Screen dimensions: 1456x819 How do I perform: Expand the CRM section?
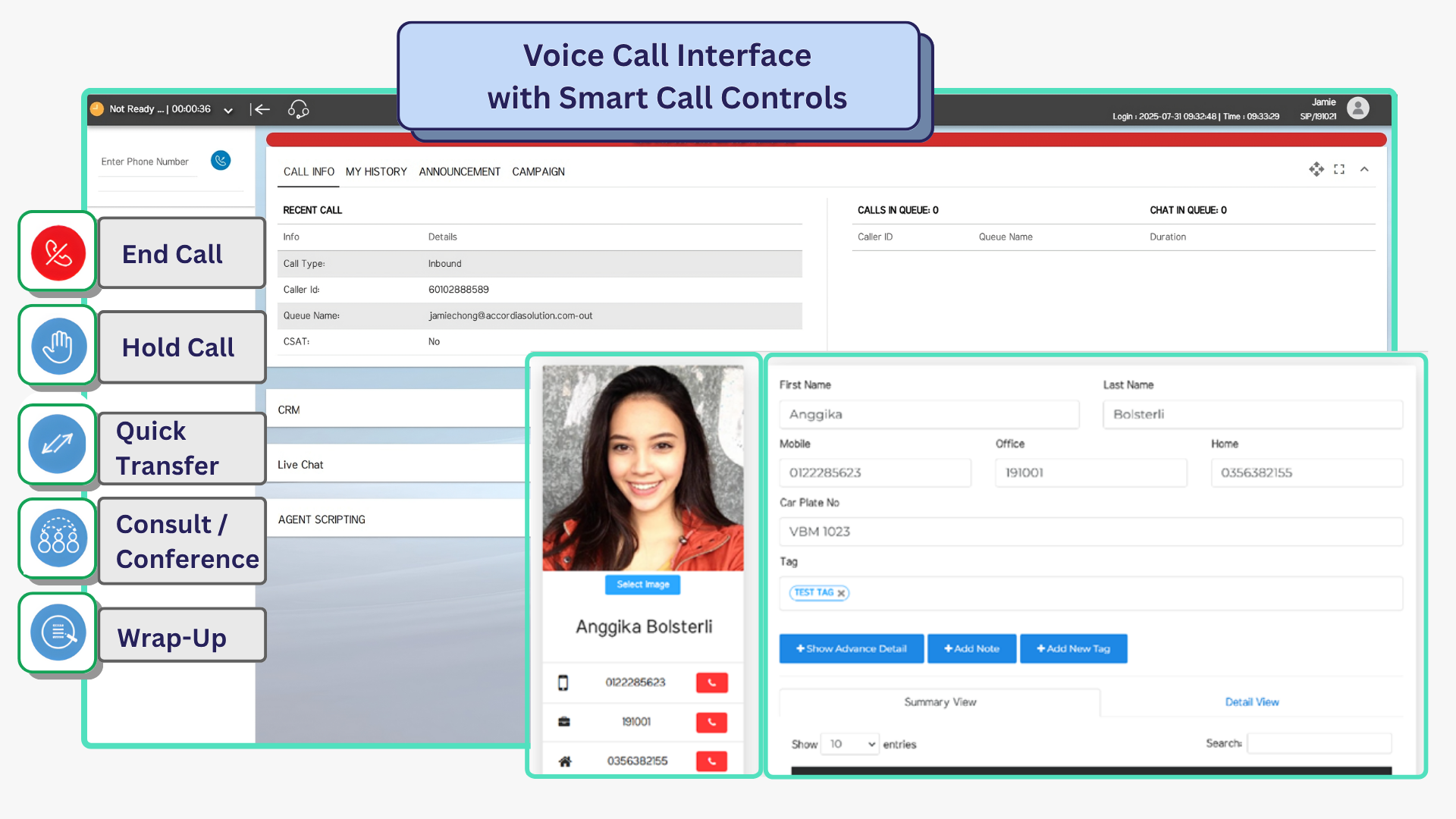coord(398,410)
